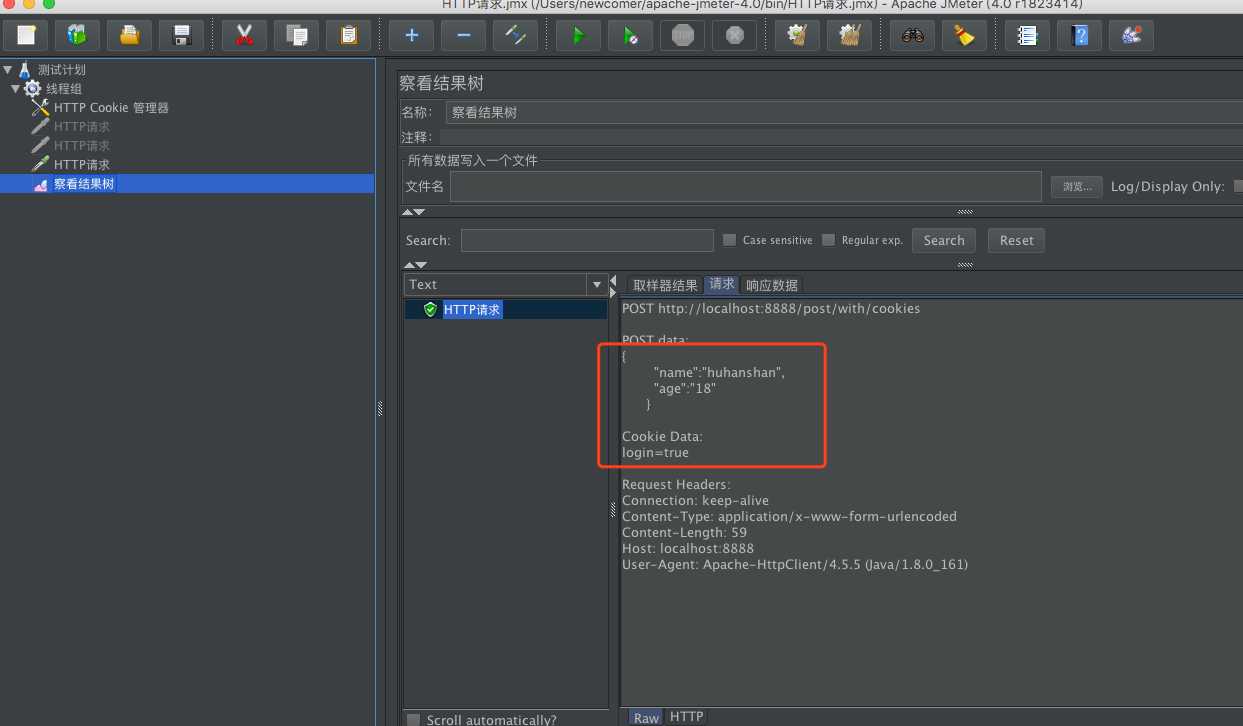Screen dimensions: 1243x726
Task: Open the Function Helper dialog icon
Action: point(1027,35)
